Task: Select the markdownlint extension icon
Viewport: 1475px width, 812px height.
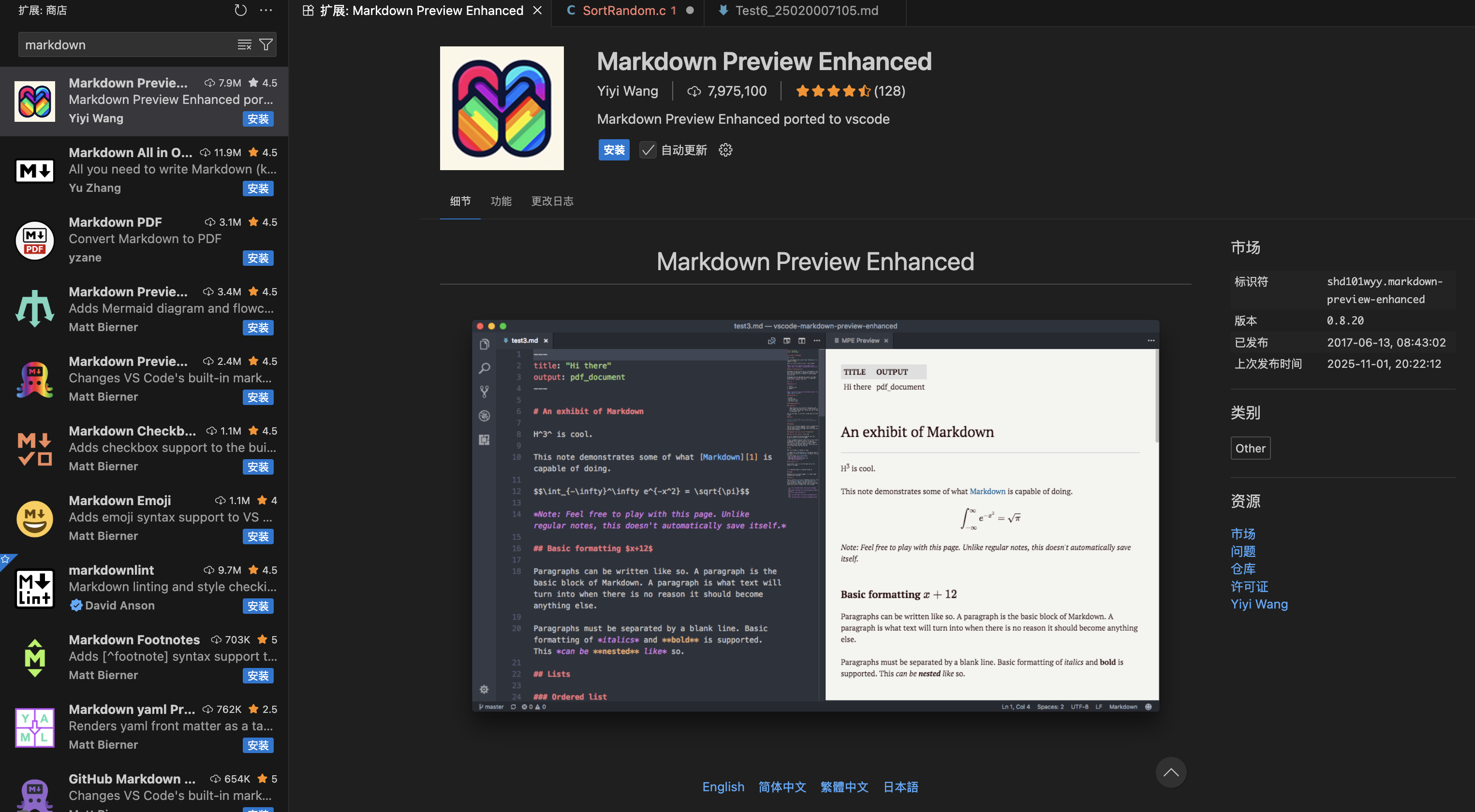Action: (x=34, y=588)
